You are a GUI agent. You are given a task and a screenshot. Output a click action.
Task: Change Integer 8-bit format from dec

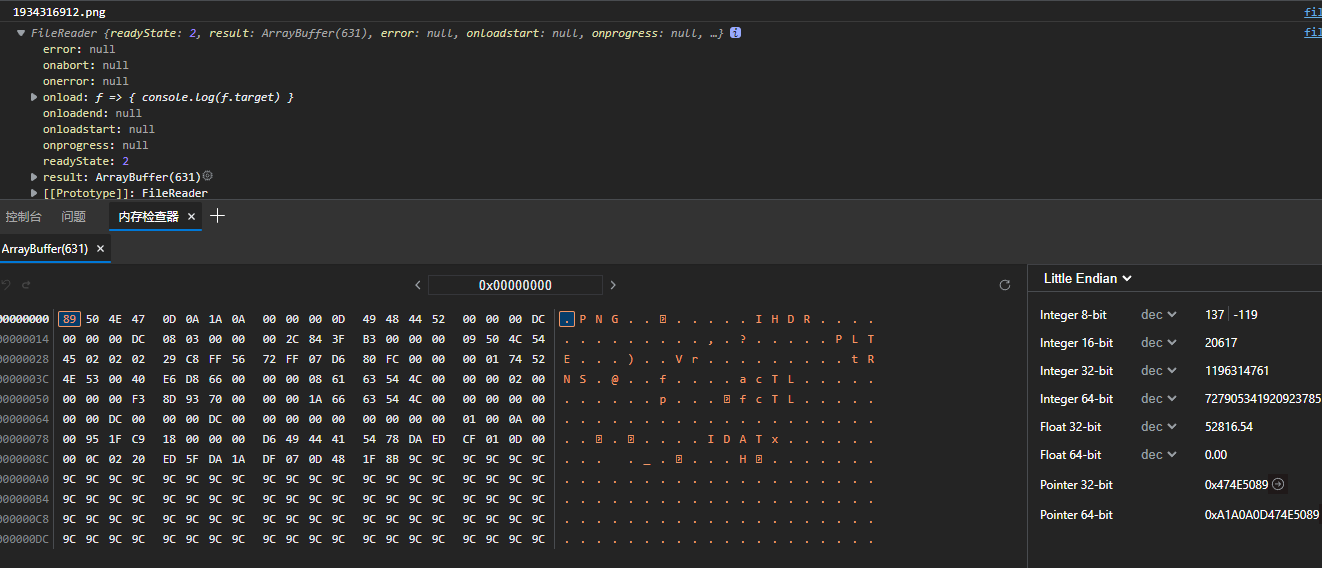tap(1159, 315)
